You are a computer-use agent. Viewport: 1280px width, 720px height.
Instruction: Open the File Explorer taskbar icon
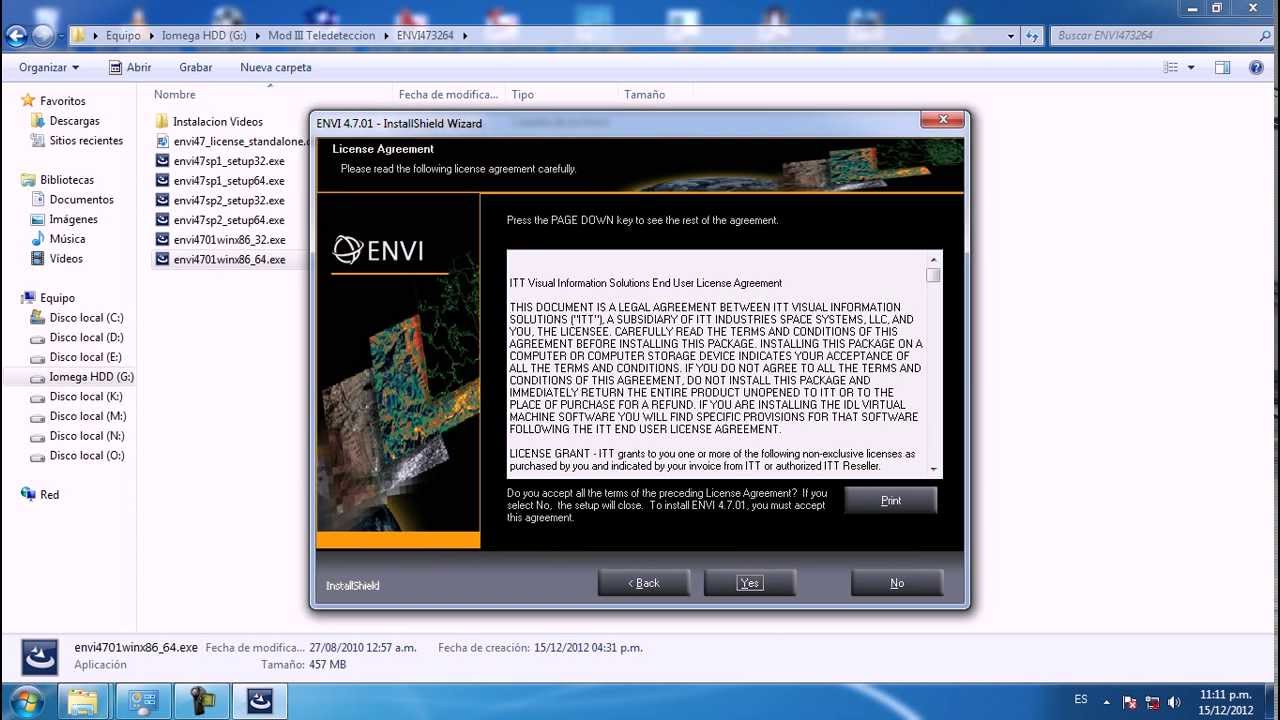tap(83, 701)
